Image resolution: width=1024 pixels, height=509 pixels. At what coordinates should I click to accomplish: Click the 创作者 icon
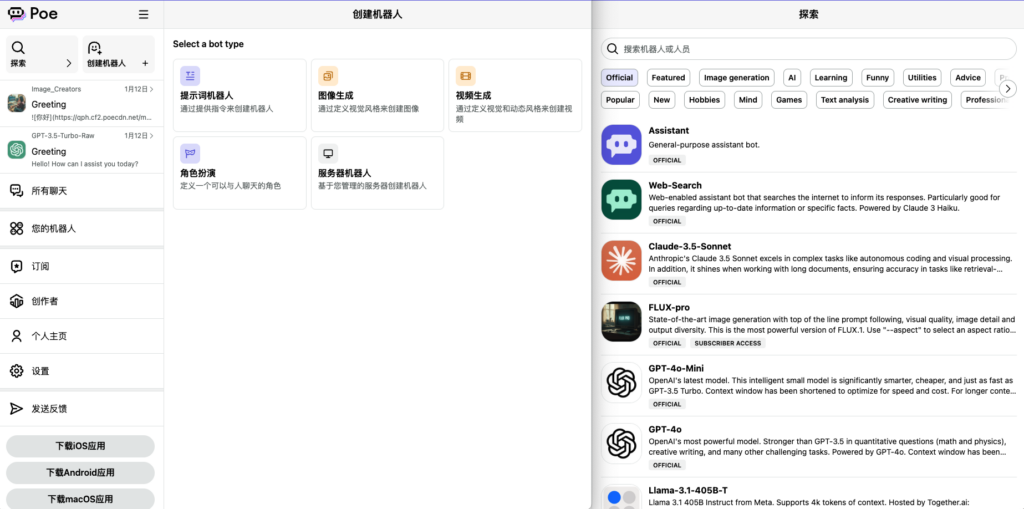tap(16, 301)
